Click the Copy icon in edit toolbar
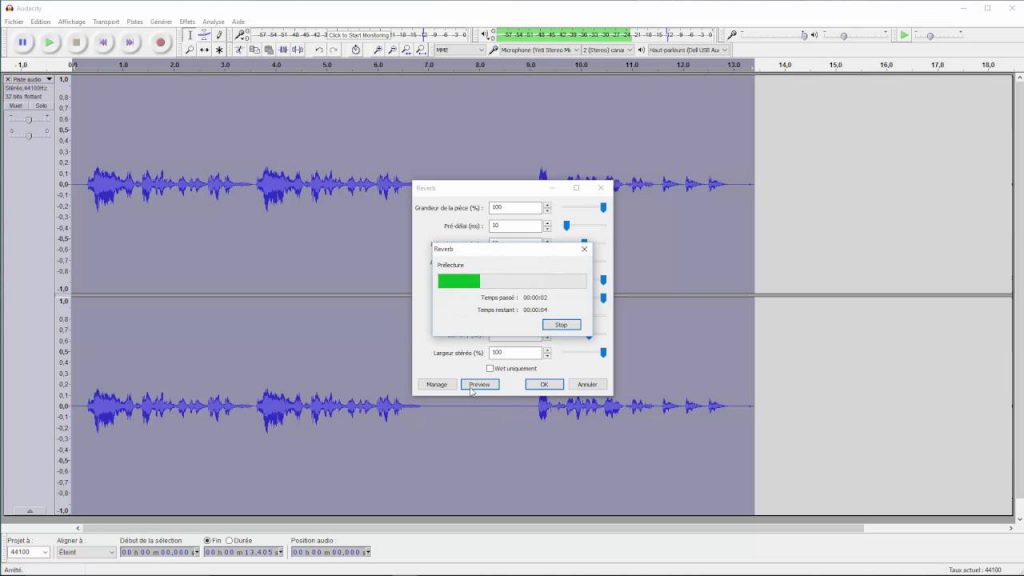This screenshot has height=576, width=1024. click(x=254, y=50)
